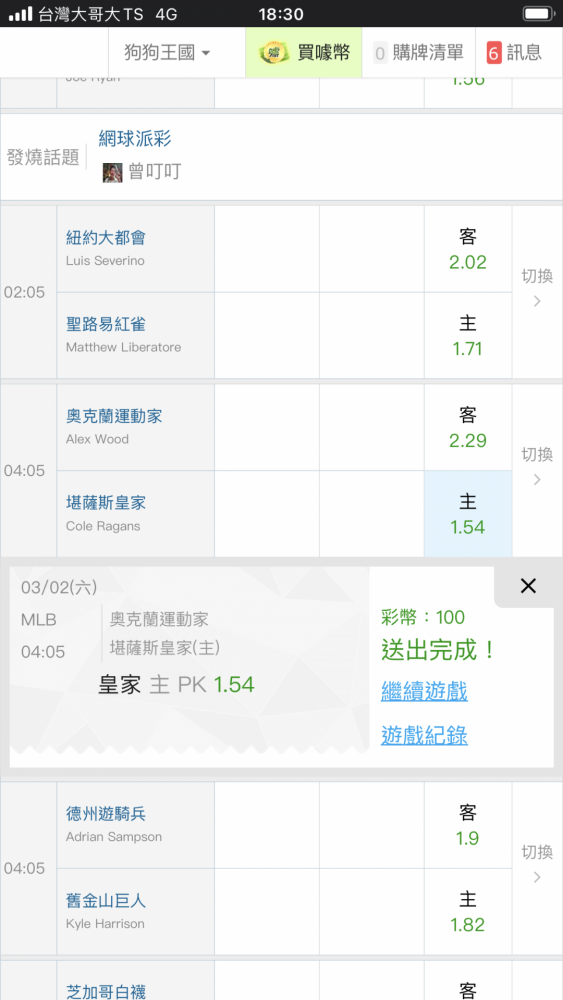Select 客 1.9 odds for 德州遊騎兵
The image size is (563, 1000).
click(x=467, y=825)
